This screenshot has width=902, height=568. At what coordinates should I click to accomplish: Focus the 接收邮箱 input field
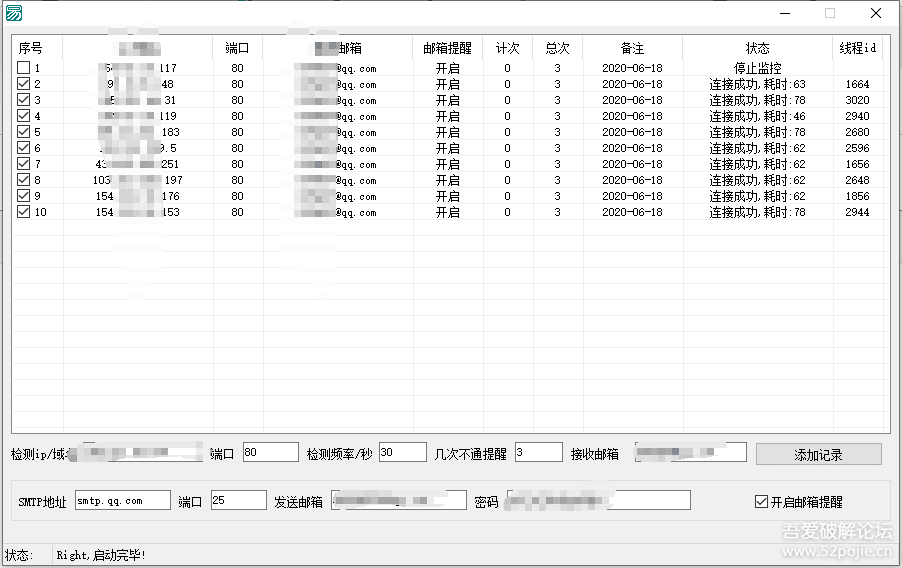(x=690, y=452)
